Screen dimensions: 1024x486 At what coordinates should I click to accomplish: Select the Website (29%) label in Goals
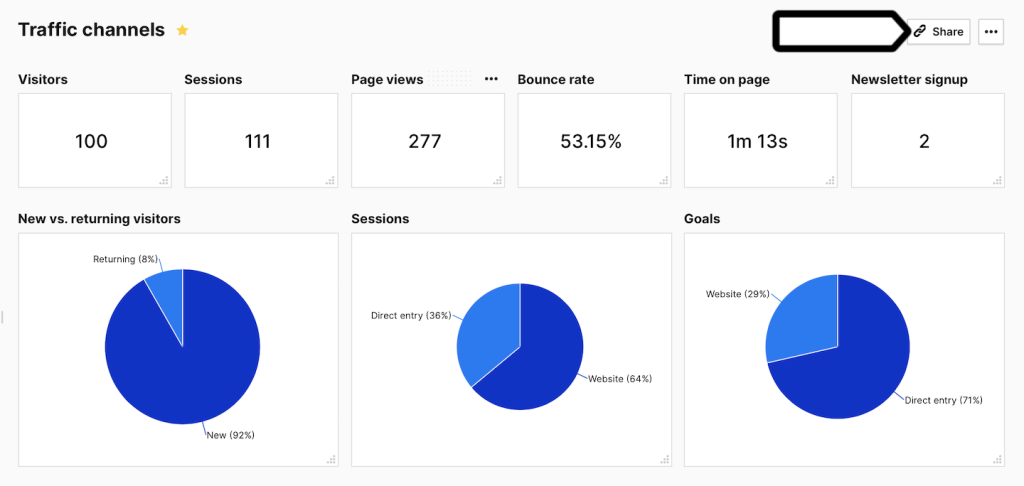point(738,295)
